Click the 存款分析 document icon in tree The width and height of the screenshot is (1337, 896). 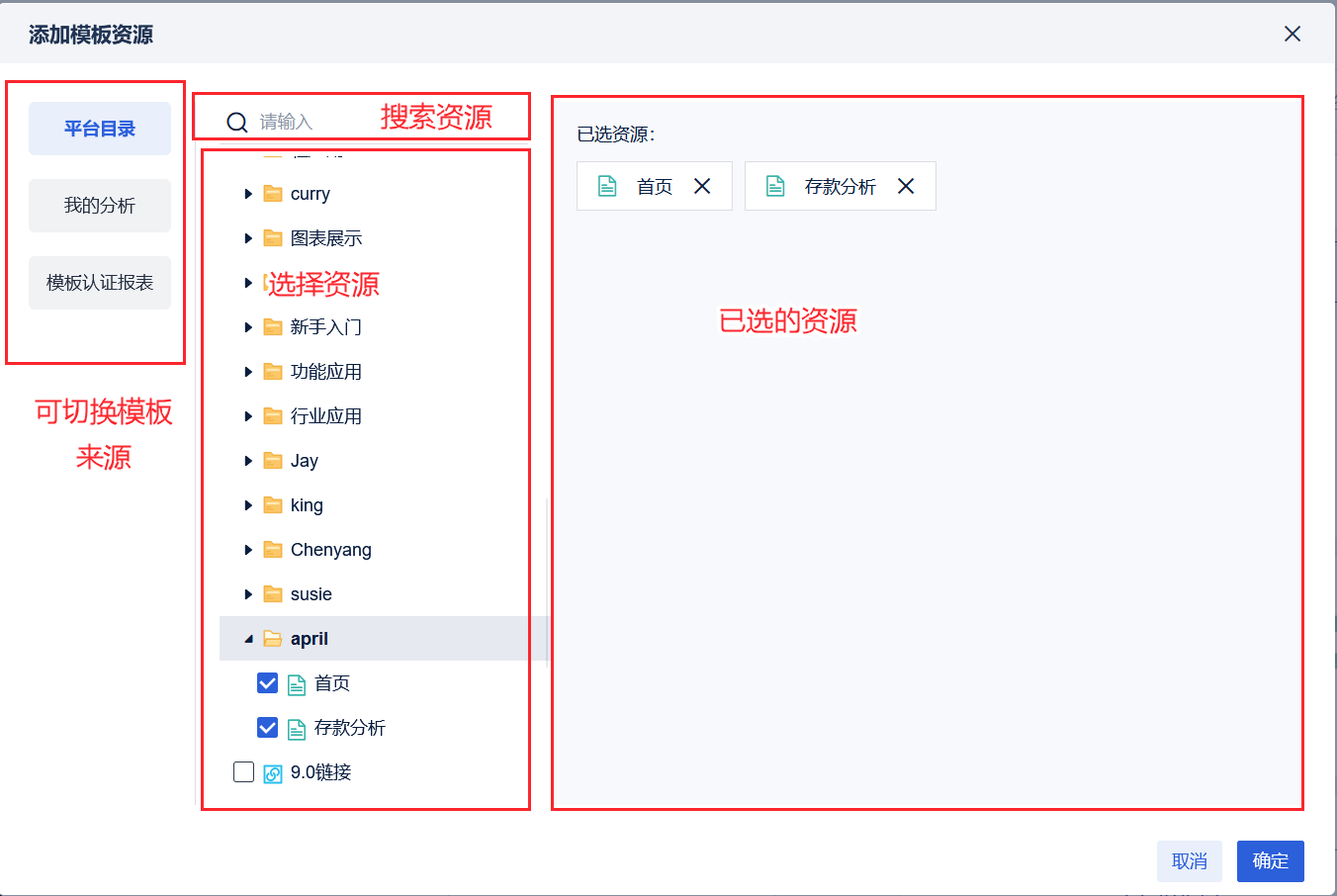296,729
